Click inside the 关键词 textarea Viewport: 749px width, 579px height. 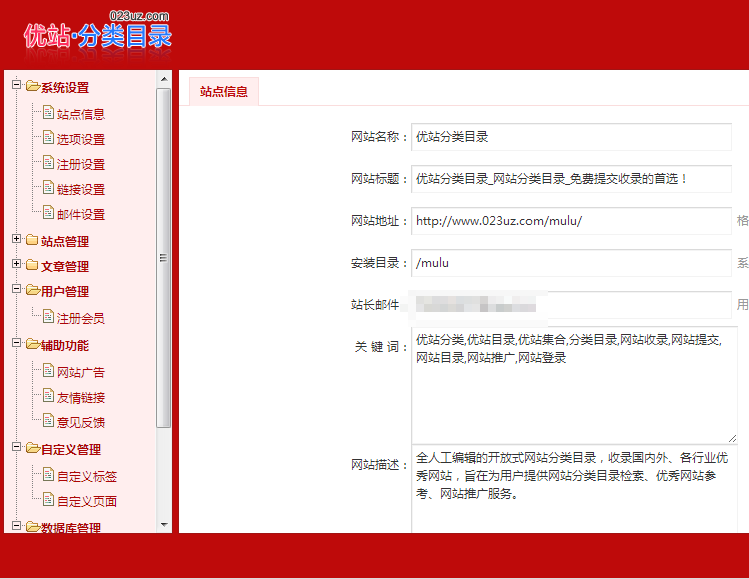coord(575,386)
